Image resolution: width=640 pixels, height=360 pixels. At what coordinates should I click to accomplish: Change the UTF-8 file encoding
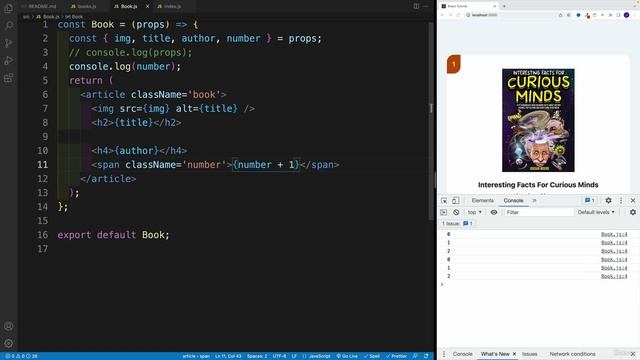279,356
